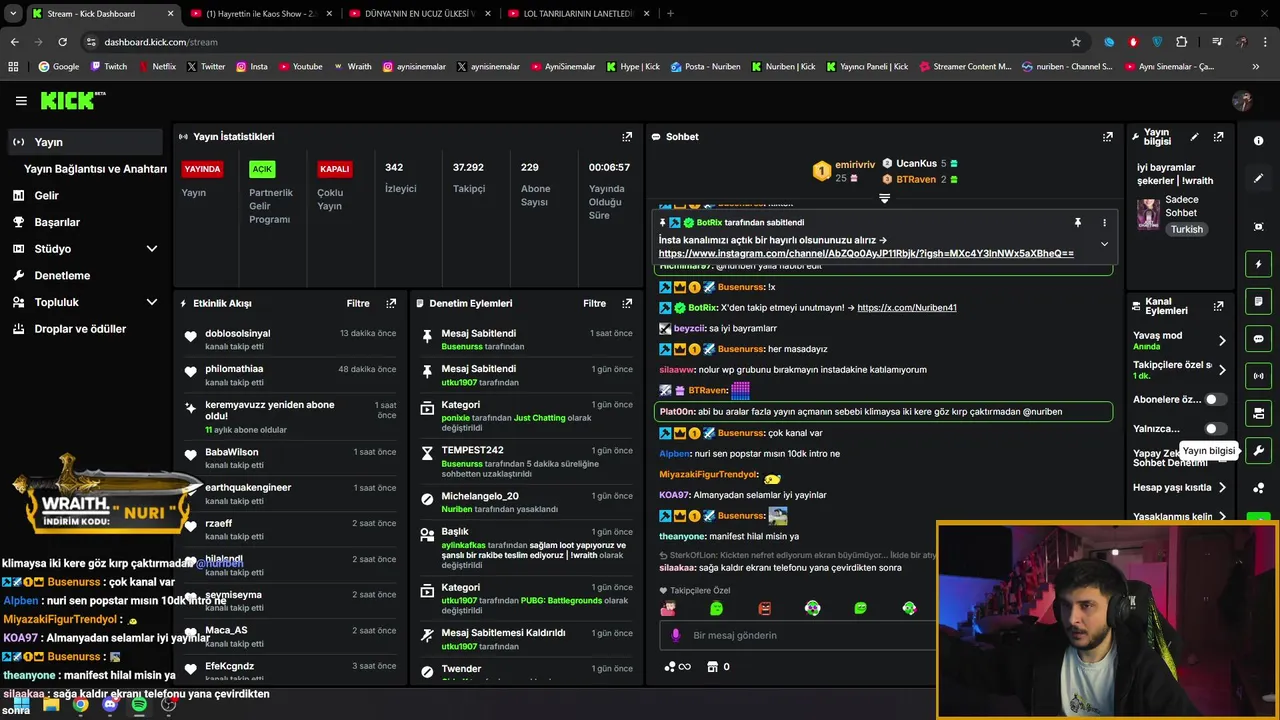Click the document icon in the right rail

1259,301
